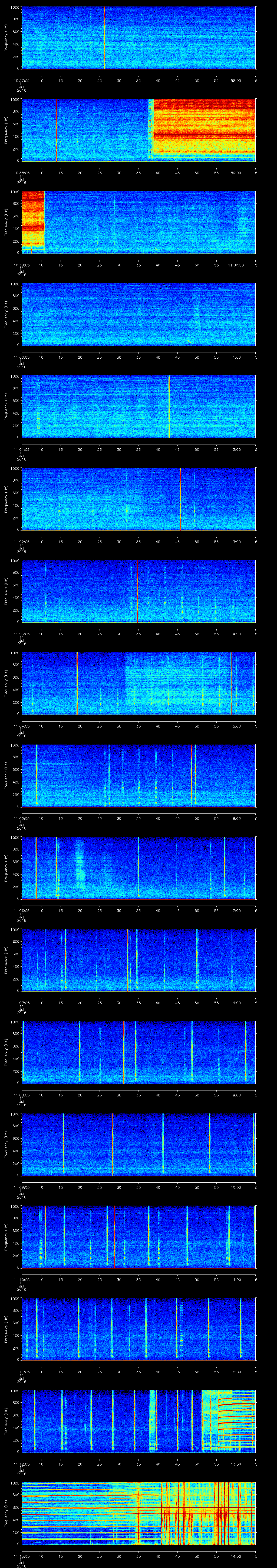Click the '11:00:05' time axis label

point(22,357)
